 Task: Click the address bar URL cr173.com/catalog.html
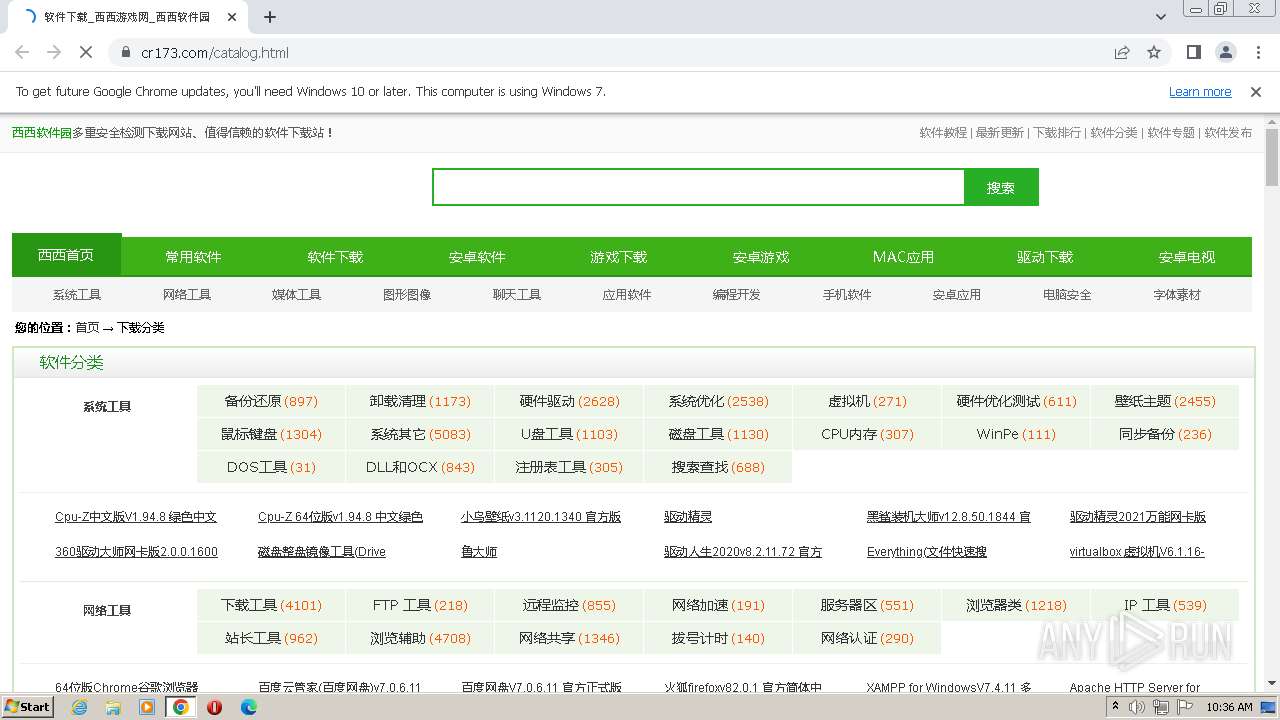tap(215, 52)
